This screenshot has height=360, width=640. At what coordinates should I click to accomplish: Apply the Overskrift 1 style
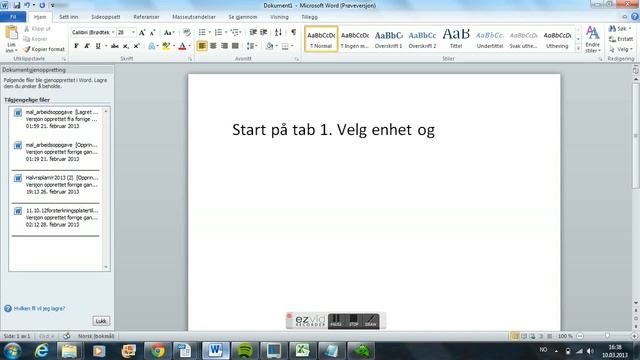[x=389, y=39]
